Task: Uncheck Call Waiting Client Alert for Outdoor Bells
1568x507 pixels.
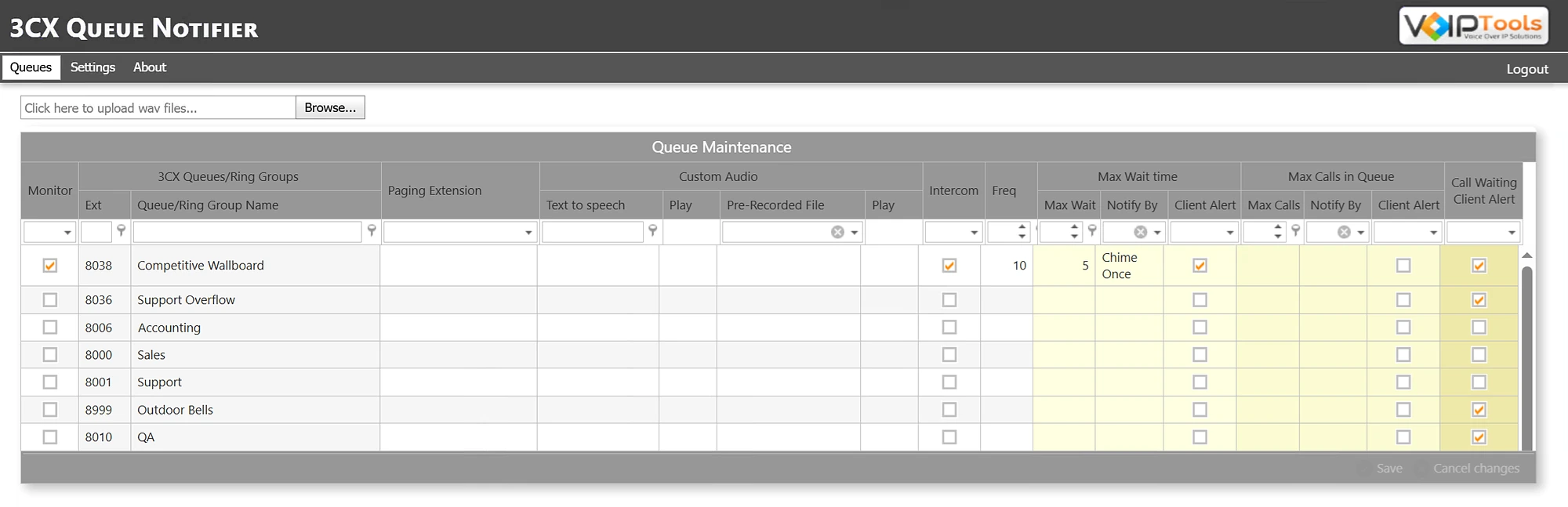Action: tap(1479, 410)
